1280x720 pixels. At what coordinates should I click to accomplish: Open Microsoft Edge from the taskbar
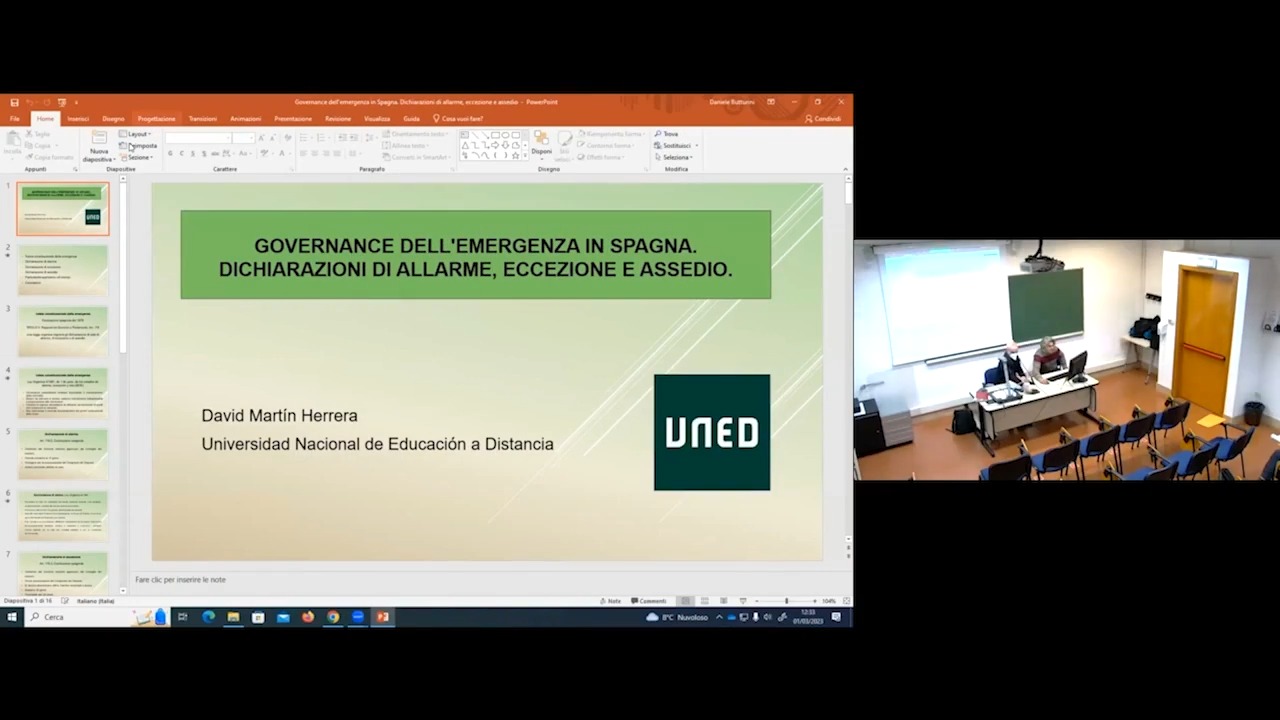tap(208, 617)
